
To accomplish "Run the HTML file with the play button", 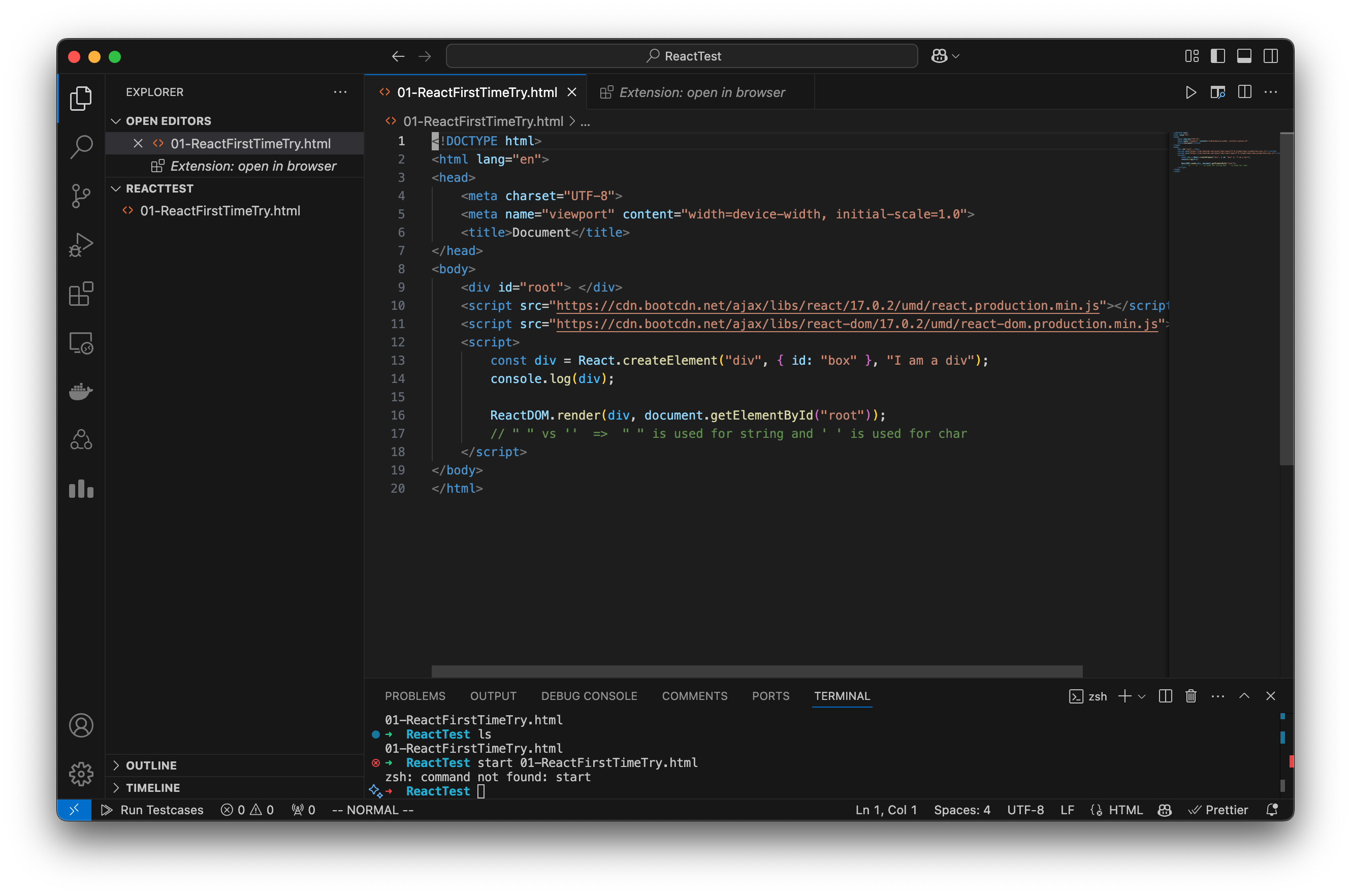I will [1191, 92].
